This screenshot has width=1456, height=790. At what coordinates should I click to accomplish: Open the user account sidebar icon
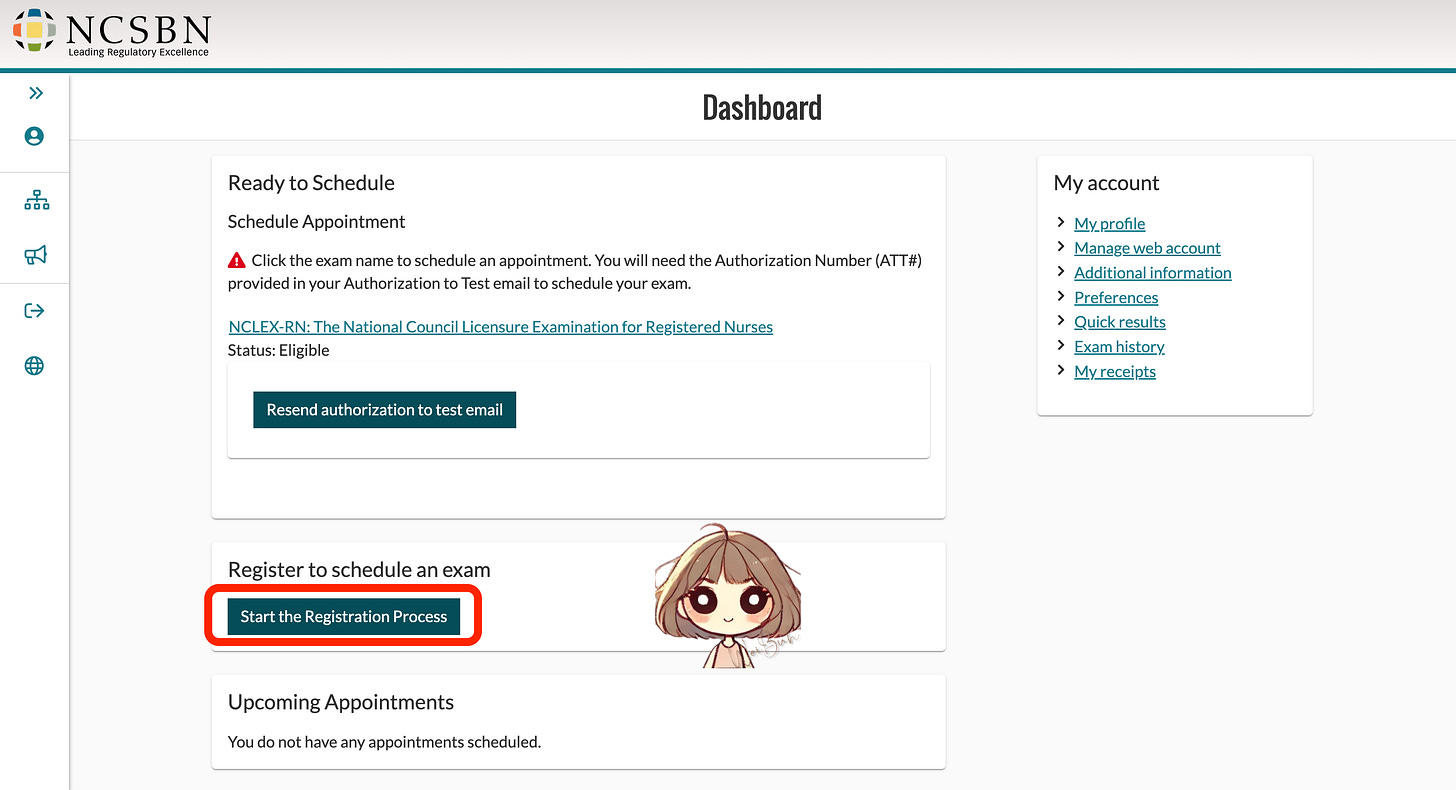35,136
